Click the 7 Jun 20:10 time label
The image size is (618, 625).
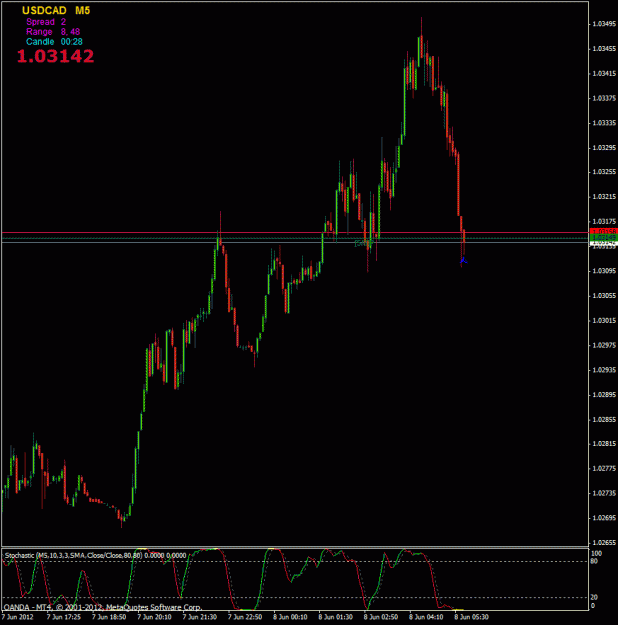point(154,617)
